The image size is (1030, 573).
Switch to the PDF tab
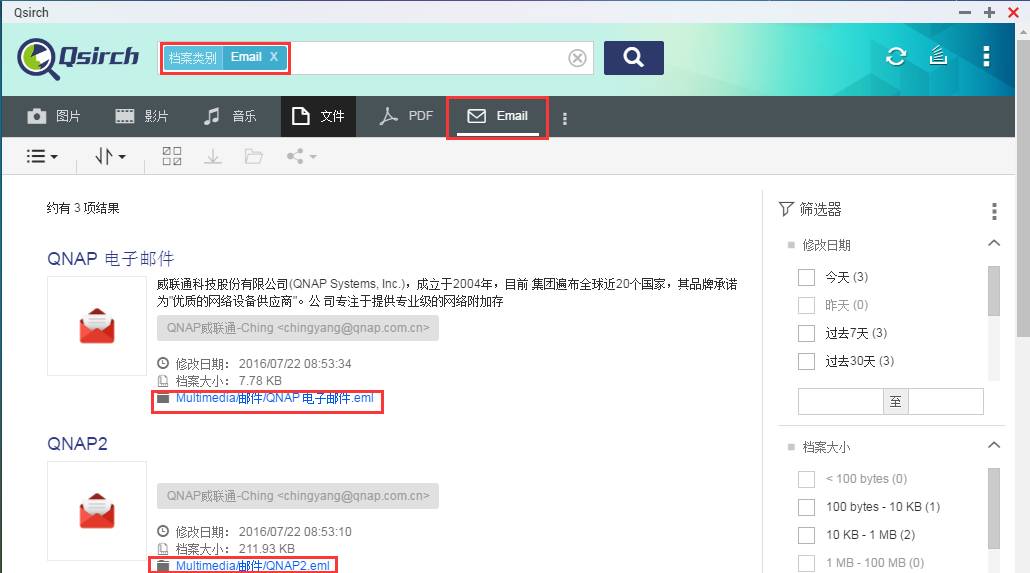point(406,116)
